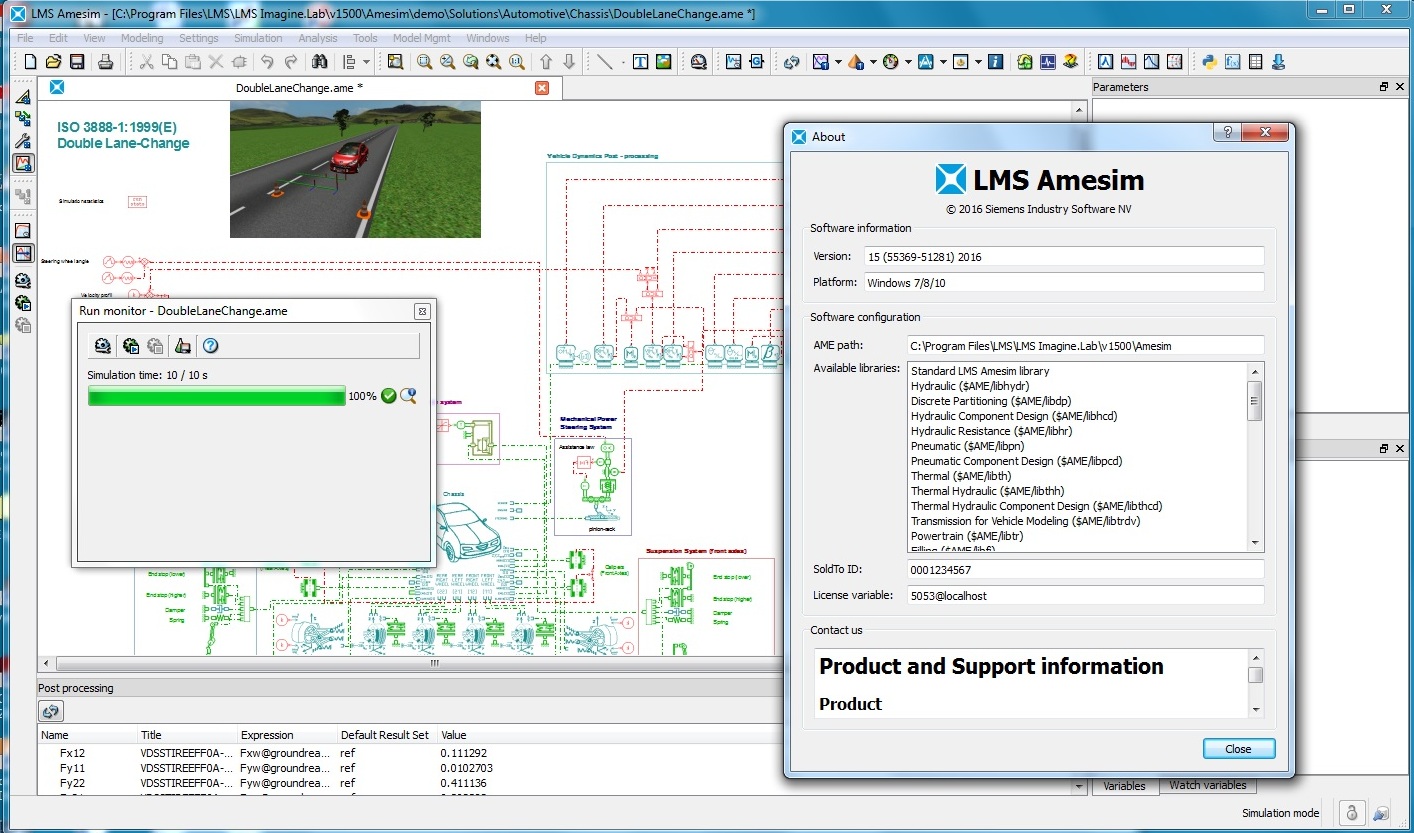This screenshot has width=1414, height=833.
Task: Open the Model Mgmt menu
Action: coord(422,38)
